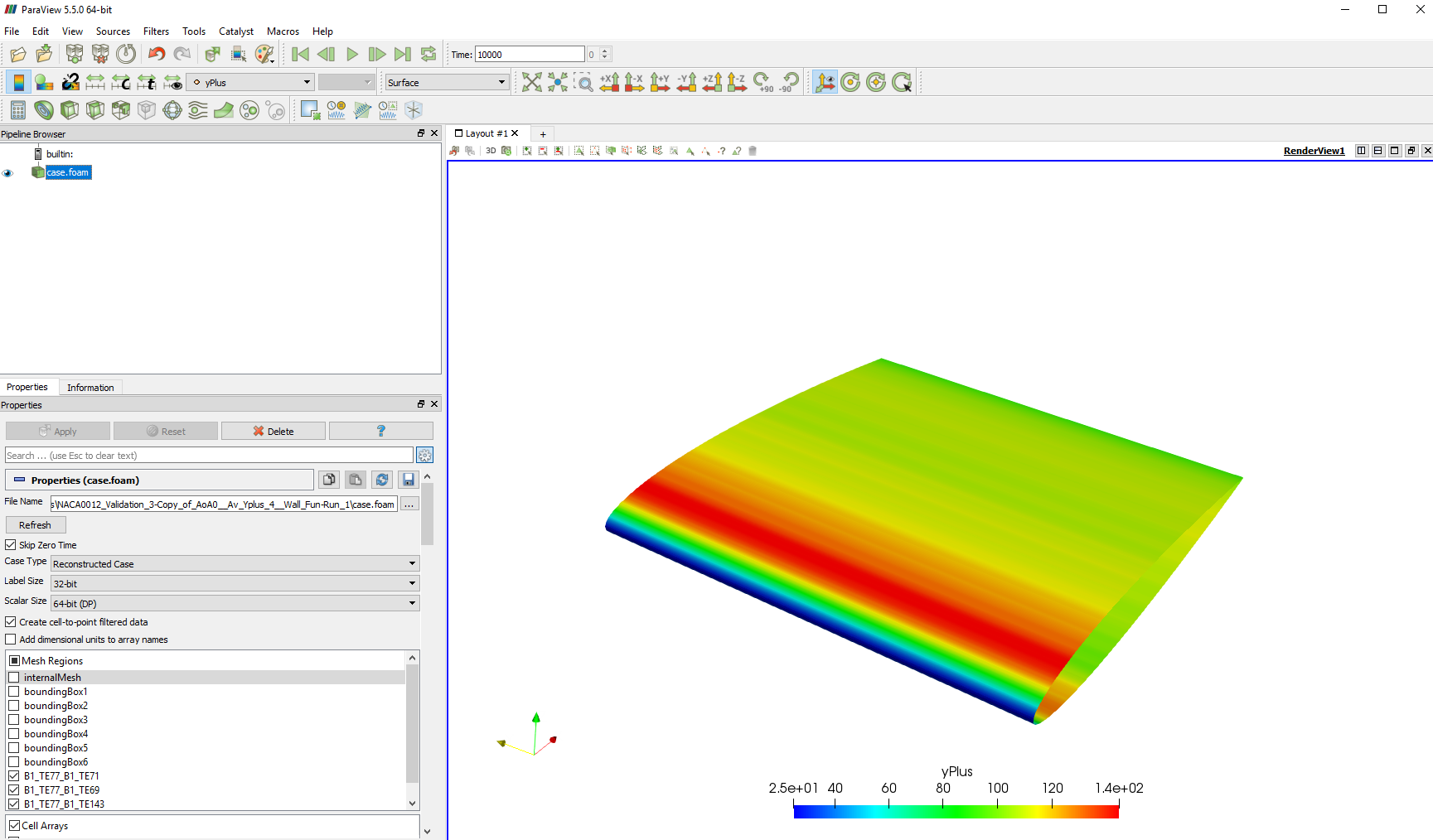Hide case.foam using the eye toggle

(8, 172)
